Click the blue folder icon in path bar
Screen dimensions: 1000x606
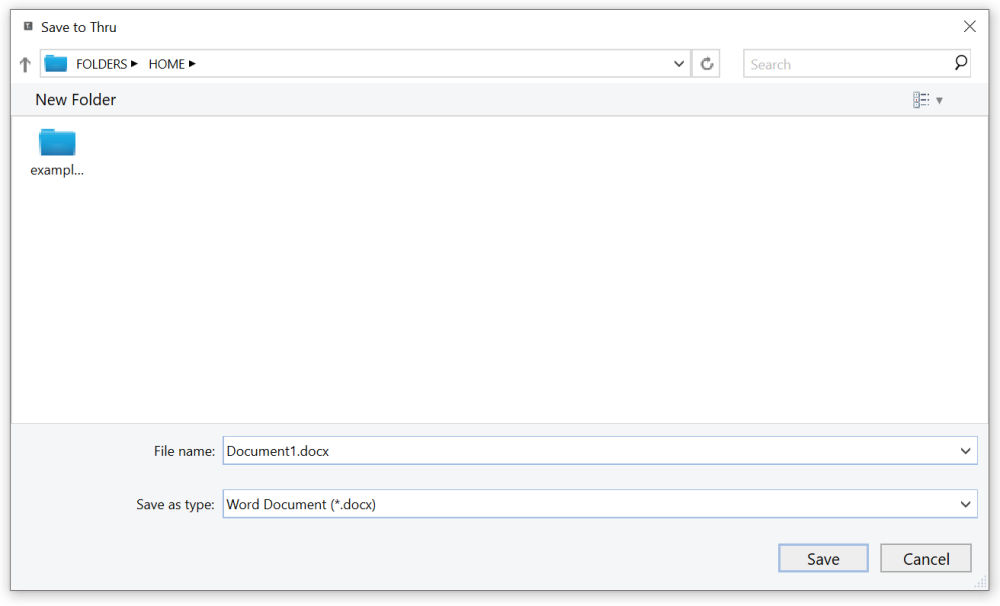(55, 64)
